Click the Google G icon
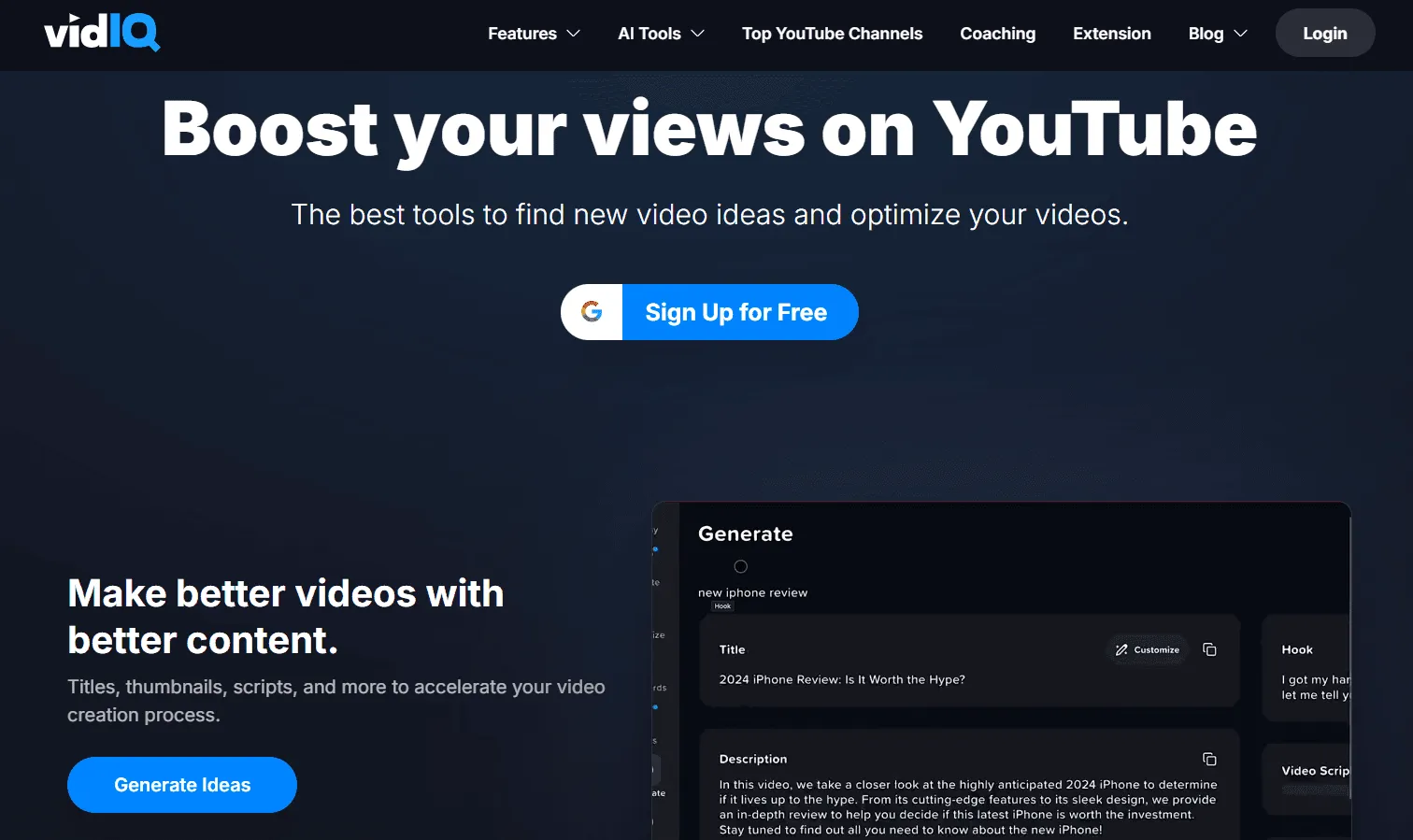The width and height of the screenshot is (1413, 840). point(592,311)
